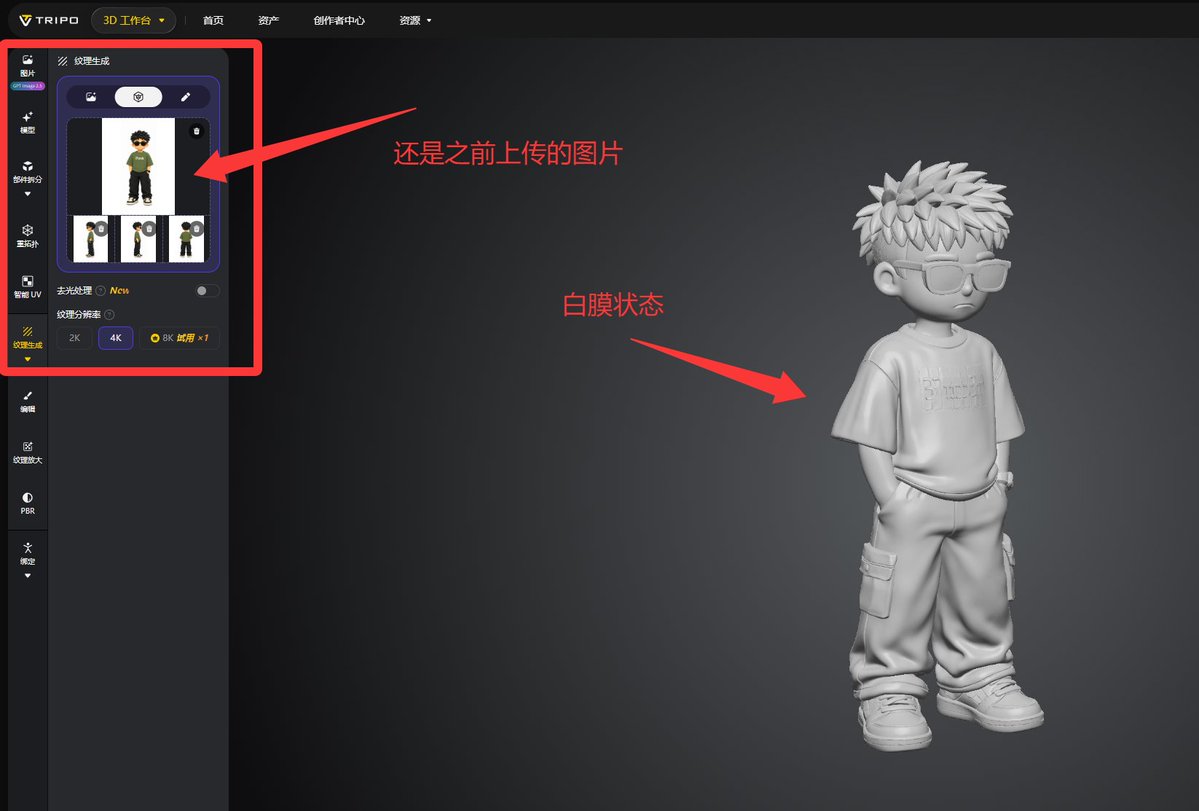
Task: Expand the 部件拆分 part segmentation options
Action: click(28, 194)
